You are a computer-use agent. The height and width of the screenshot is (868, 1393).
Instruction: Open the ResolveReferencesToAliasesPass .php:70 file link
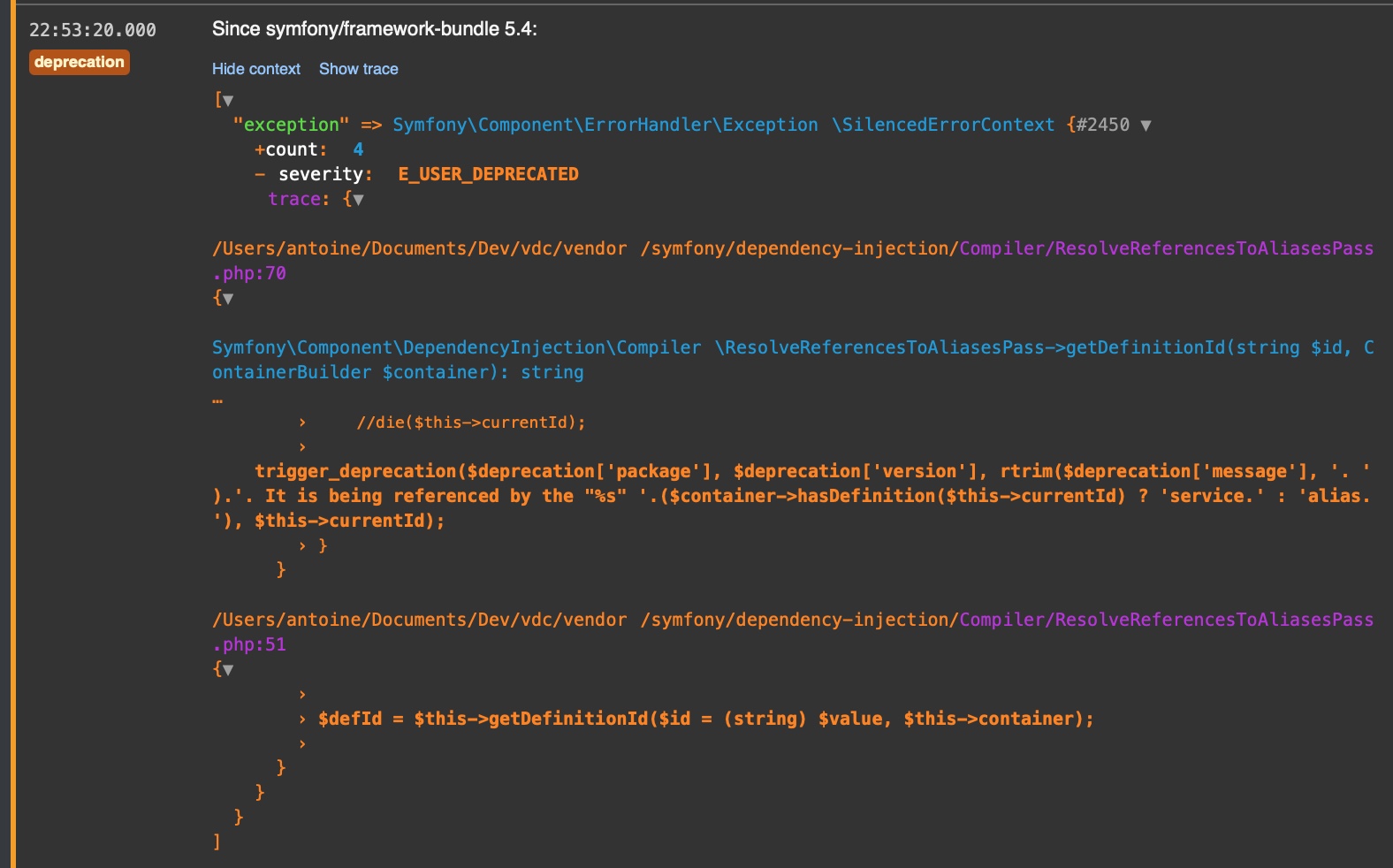pos(793,261)
